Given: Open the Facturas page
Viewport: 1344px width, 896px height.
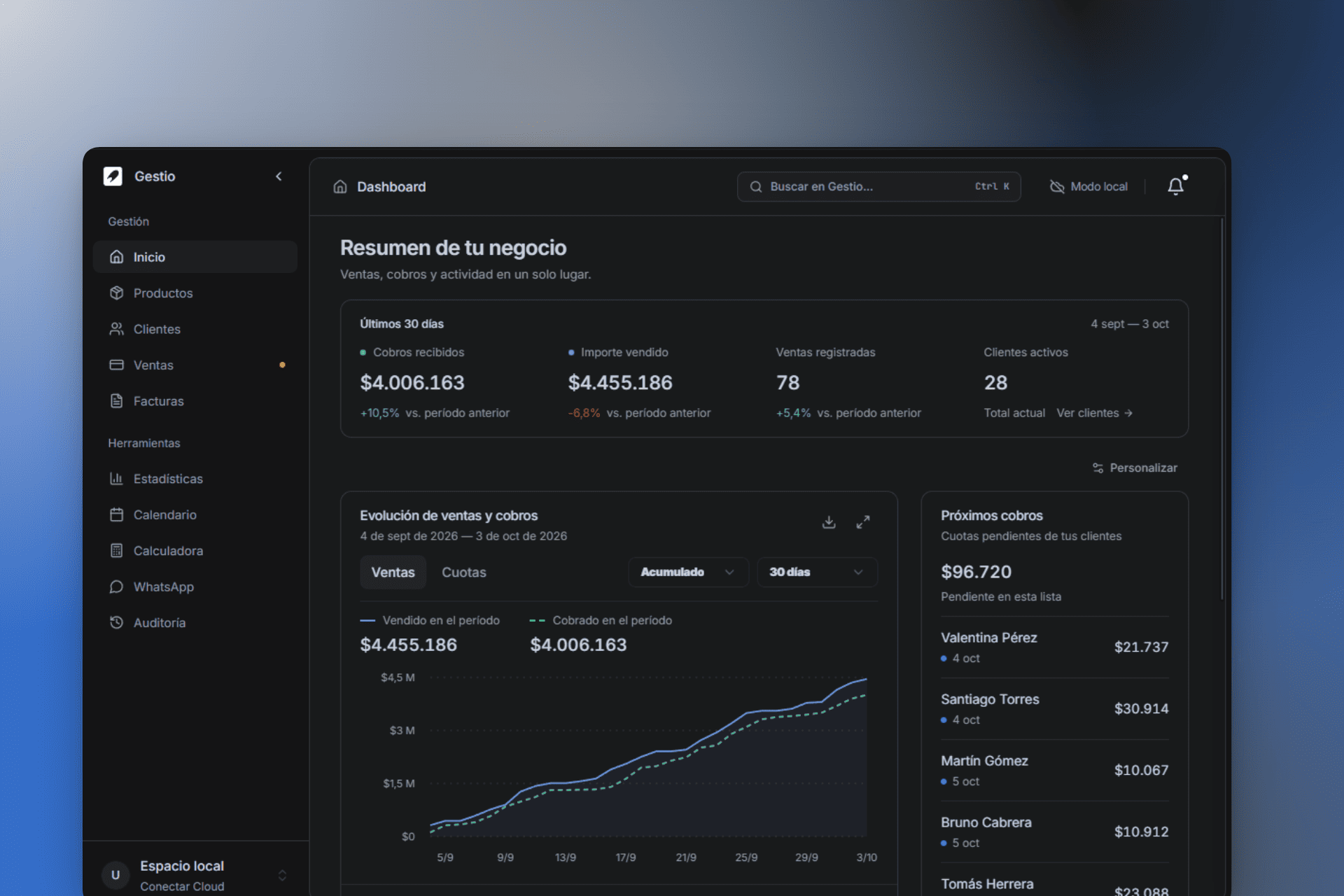Looking at the screenshot, I should [x=195, y=401].
